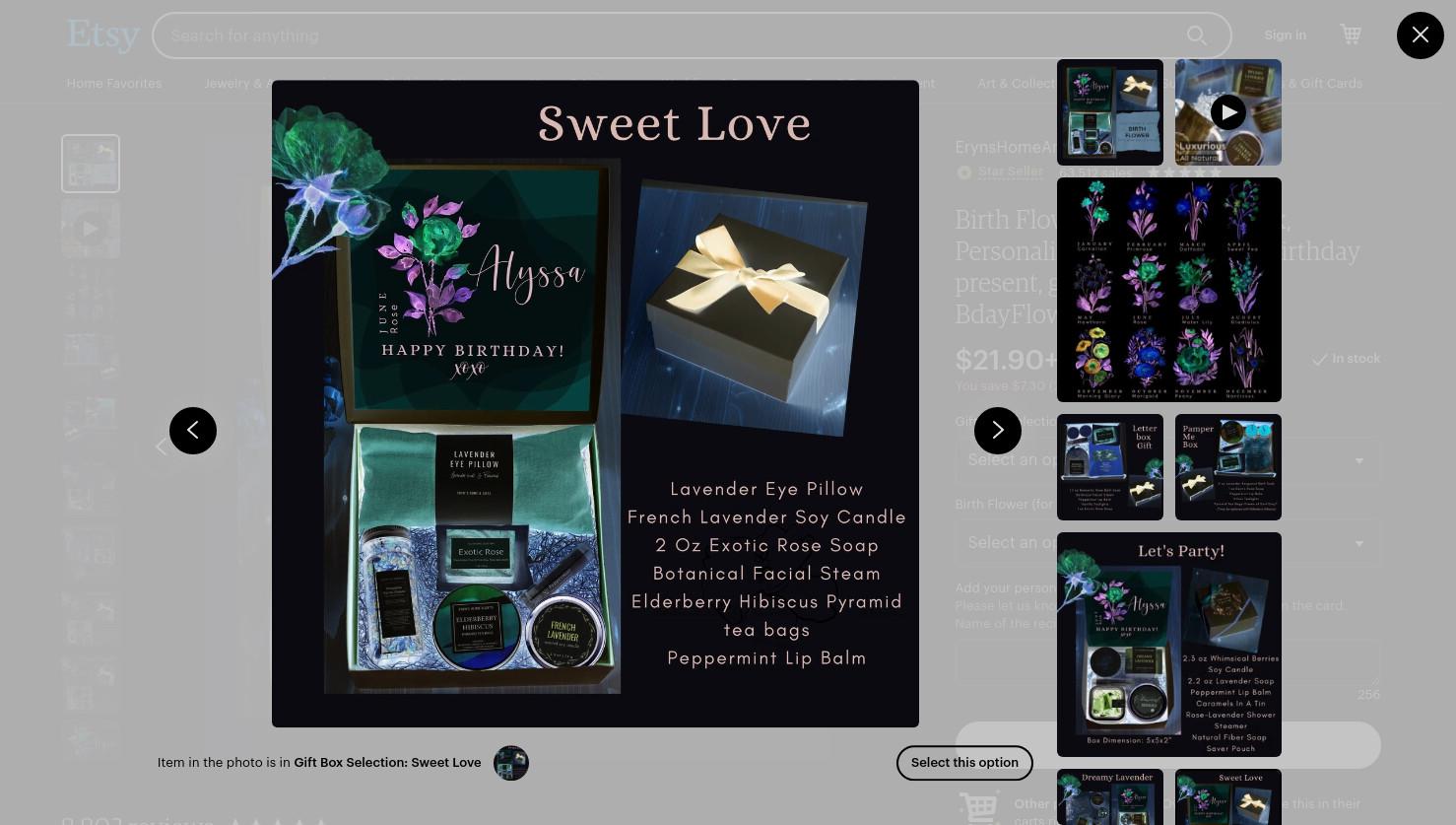Play the video thumbnail in overlay grid
This screenshot has height=825, width=1456.
[x=1228, y=112]
